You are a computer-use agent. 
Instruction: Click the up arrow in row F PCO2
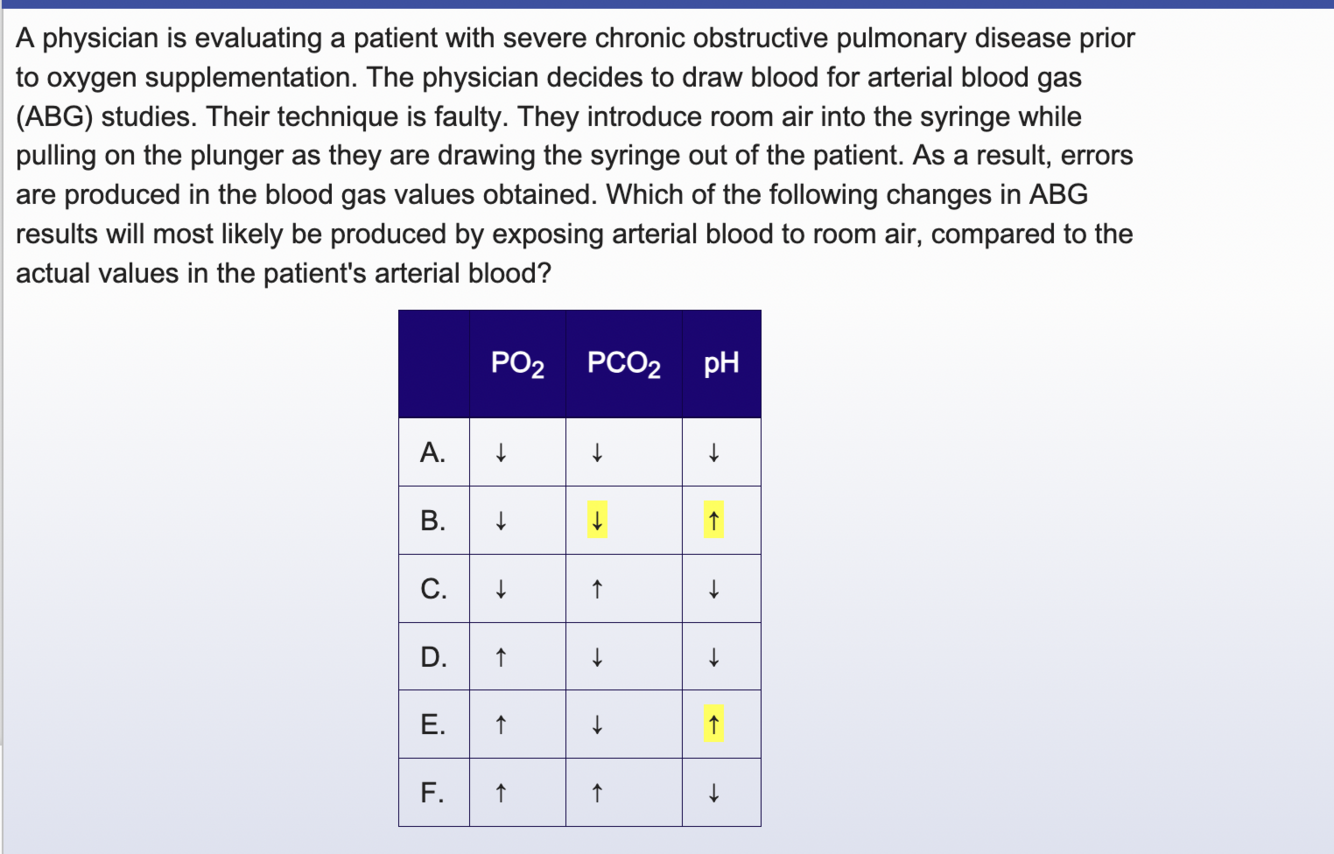pos(596,794)
